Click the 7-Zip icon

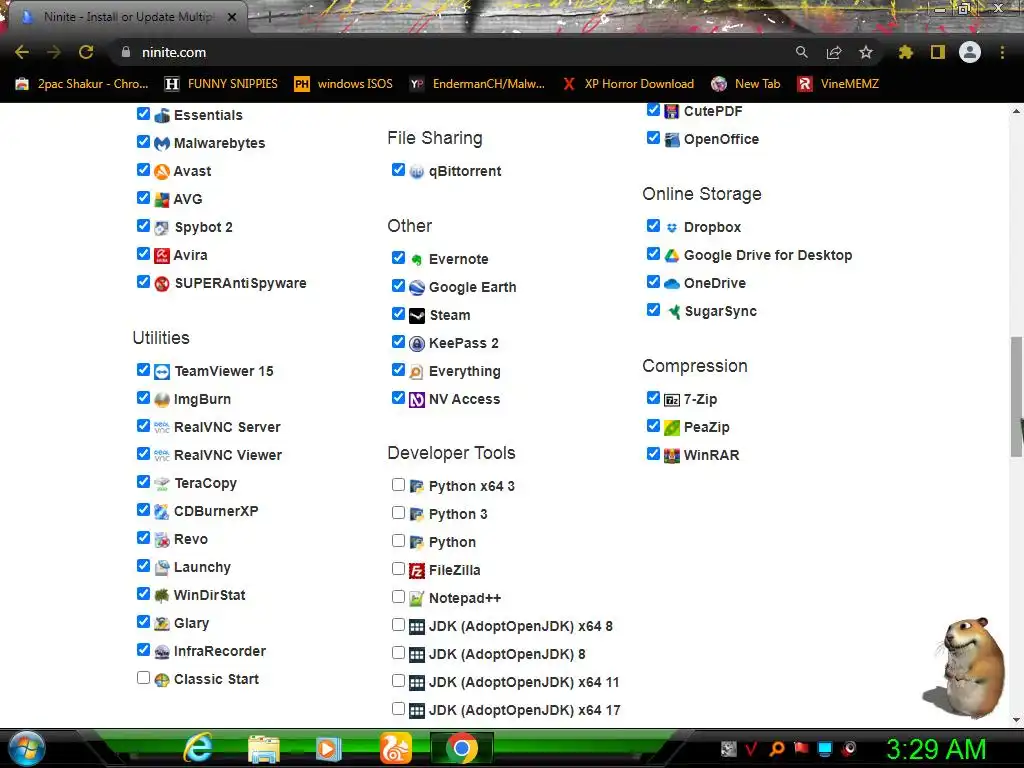coord(671,400)
